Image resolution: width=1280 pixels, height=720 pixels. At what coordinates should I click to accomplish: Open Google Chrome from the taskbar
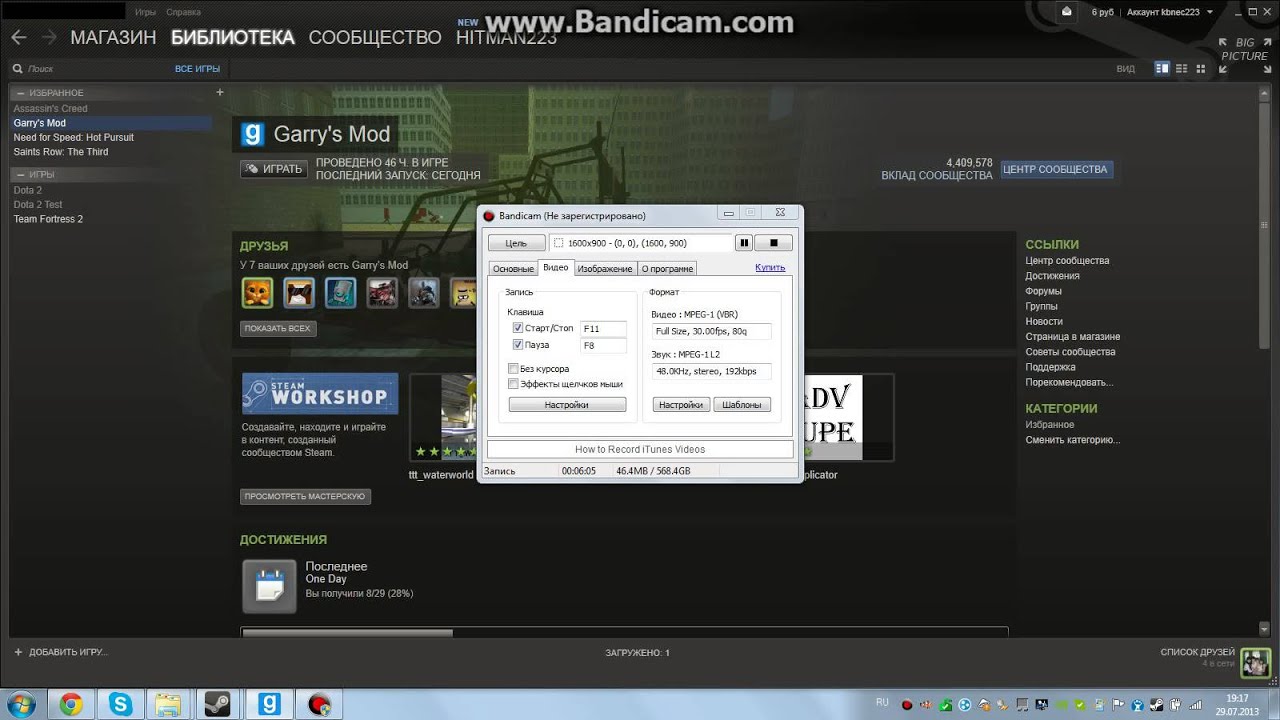[71, 704]
